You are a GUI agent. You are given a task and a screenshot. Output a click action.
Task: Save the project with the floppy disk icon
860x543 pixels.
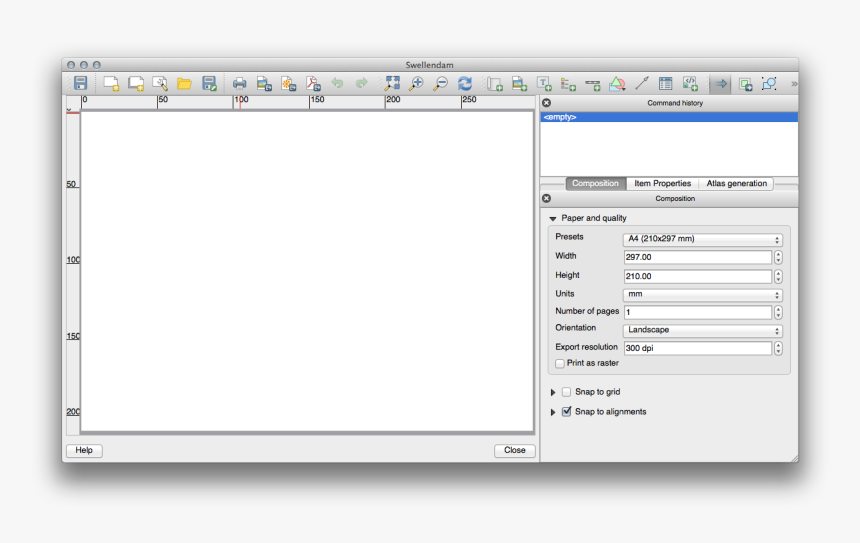(x=81, y=83)
